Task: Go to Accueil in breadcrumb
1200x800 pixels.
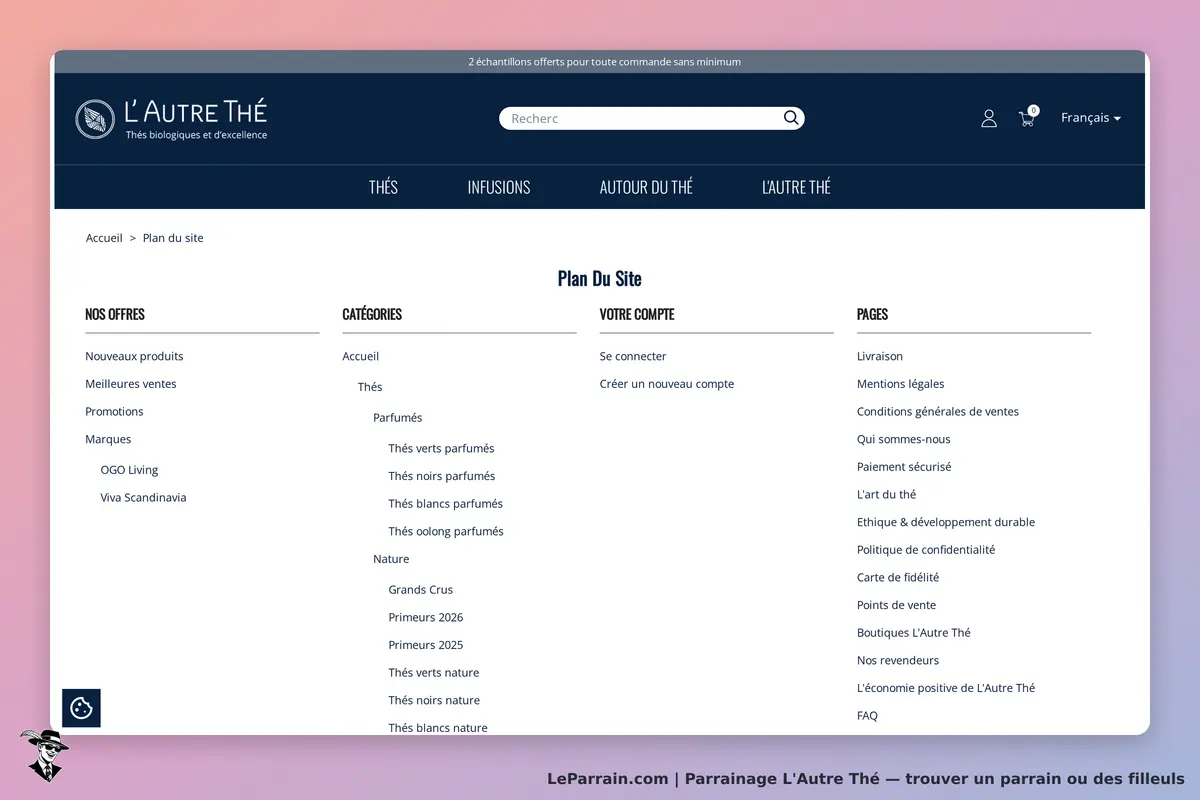Action: pos(104,238)
